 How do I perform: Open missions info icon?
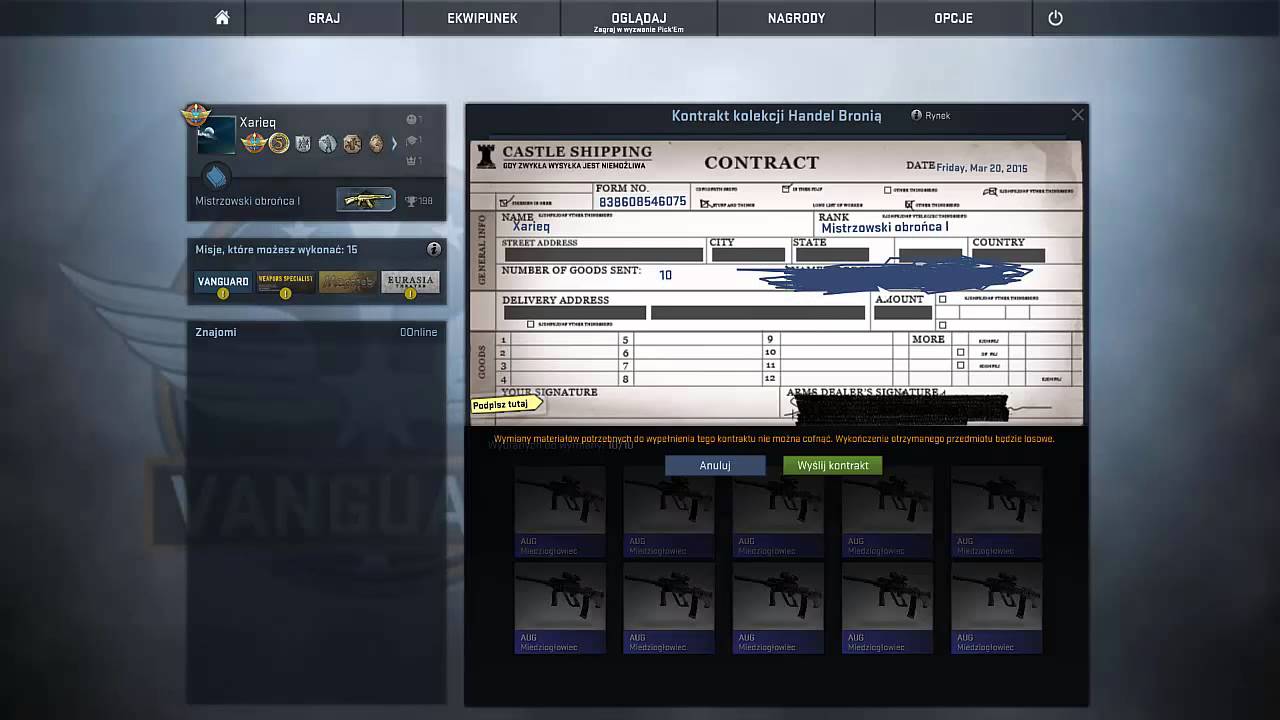click(x=434, y=249)
